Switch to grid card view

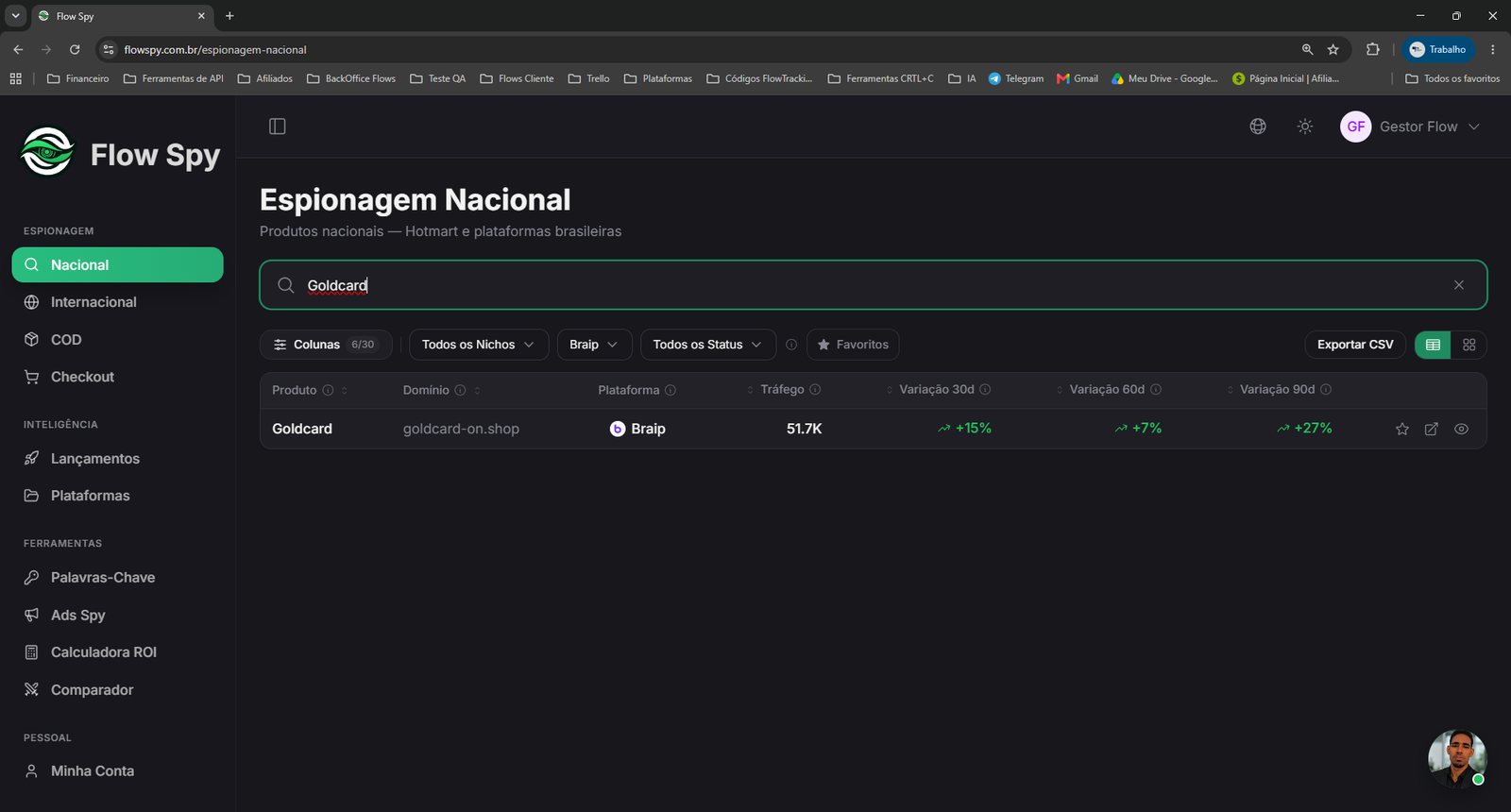tap(1469, 345)
